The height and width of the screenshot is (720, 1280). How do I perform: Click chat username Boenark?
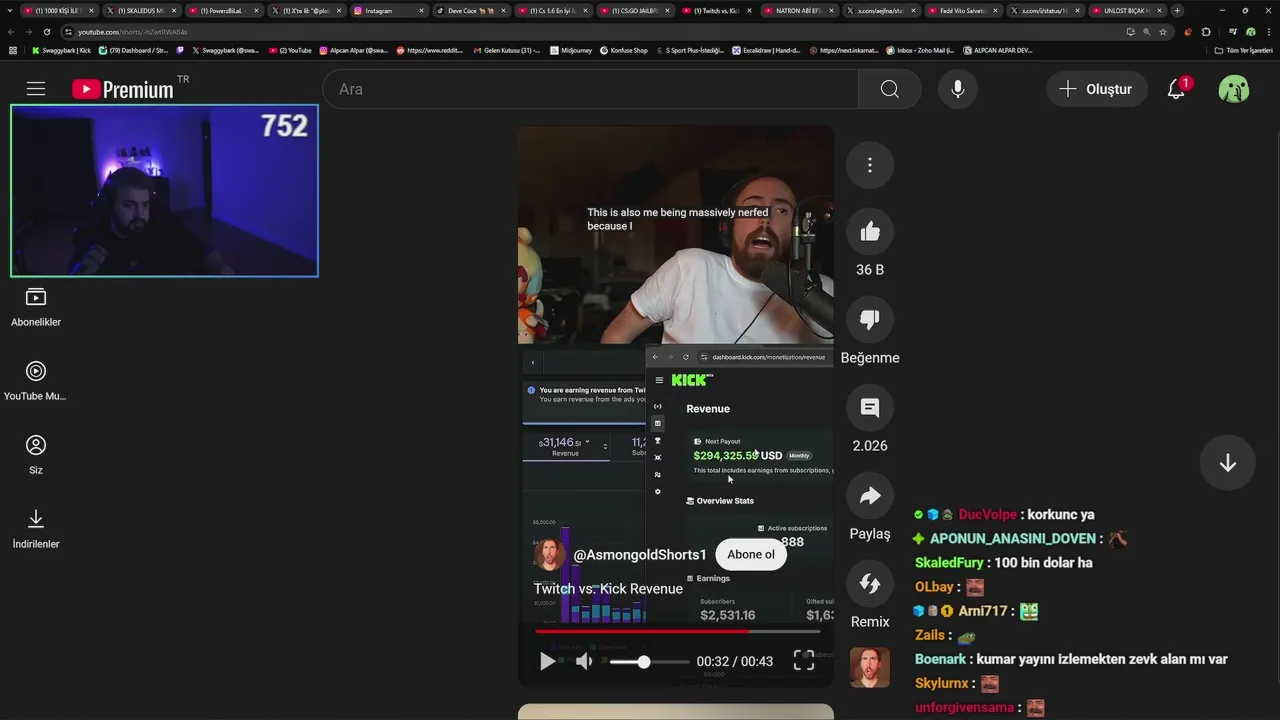[940, 659]
